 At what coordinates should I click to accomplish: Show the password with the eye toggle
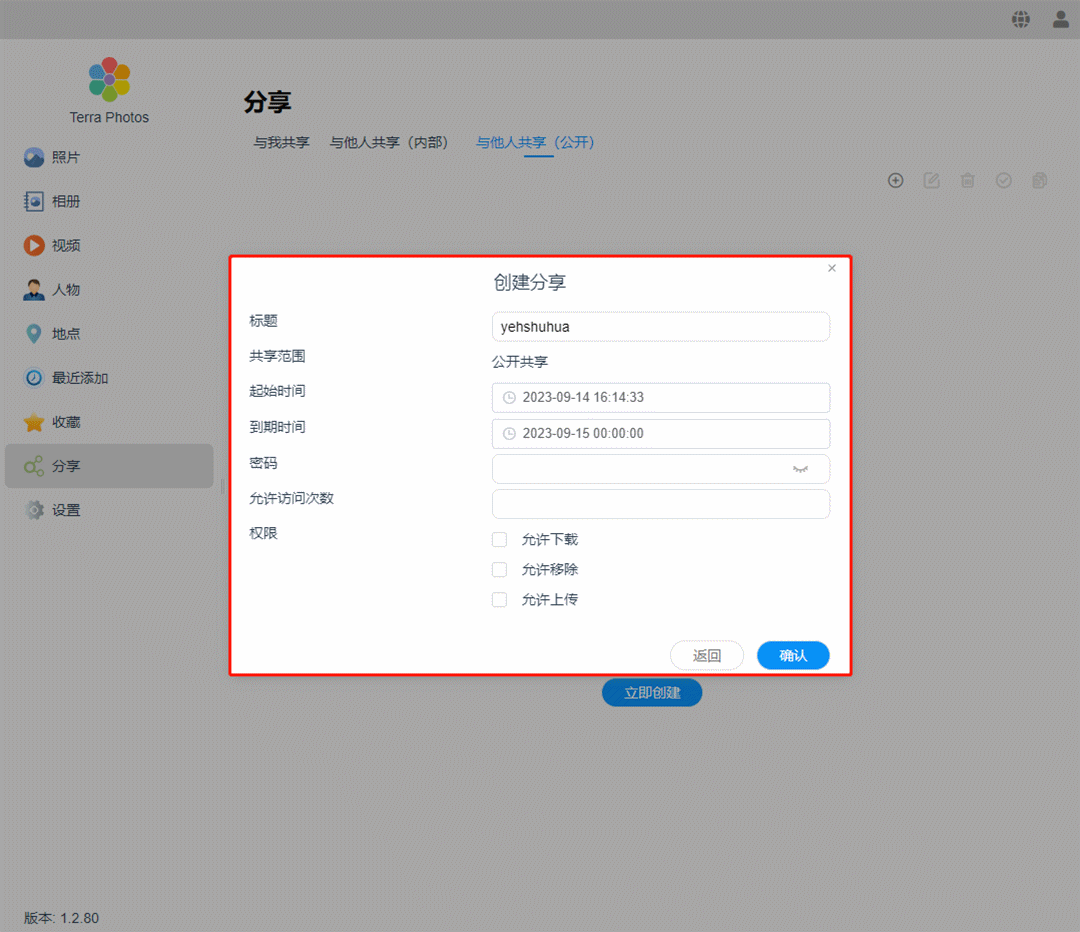[800, 468]
